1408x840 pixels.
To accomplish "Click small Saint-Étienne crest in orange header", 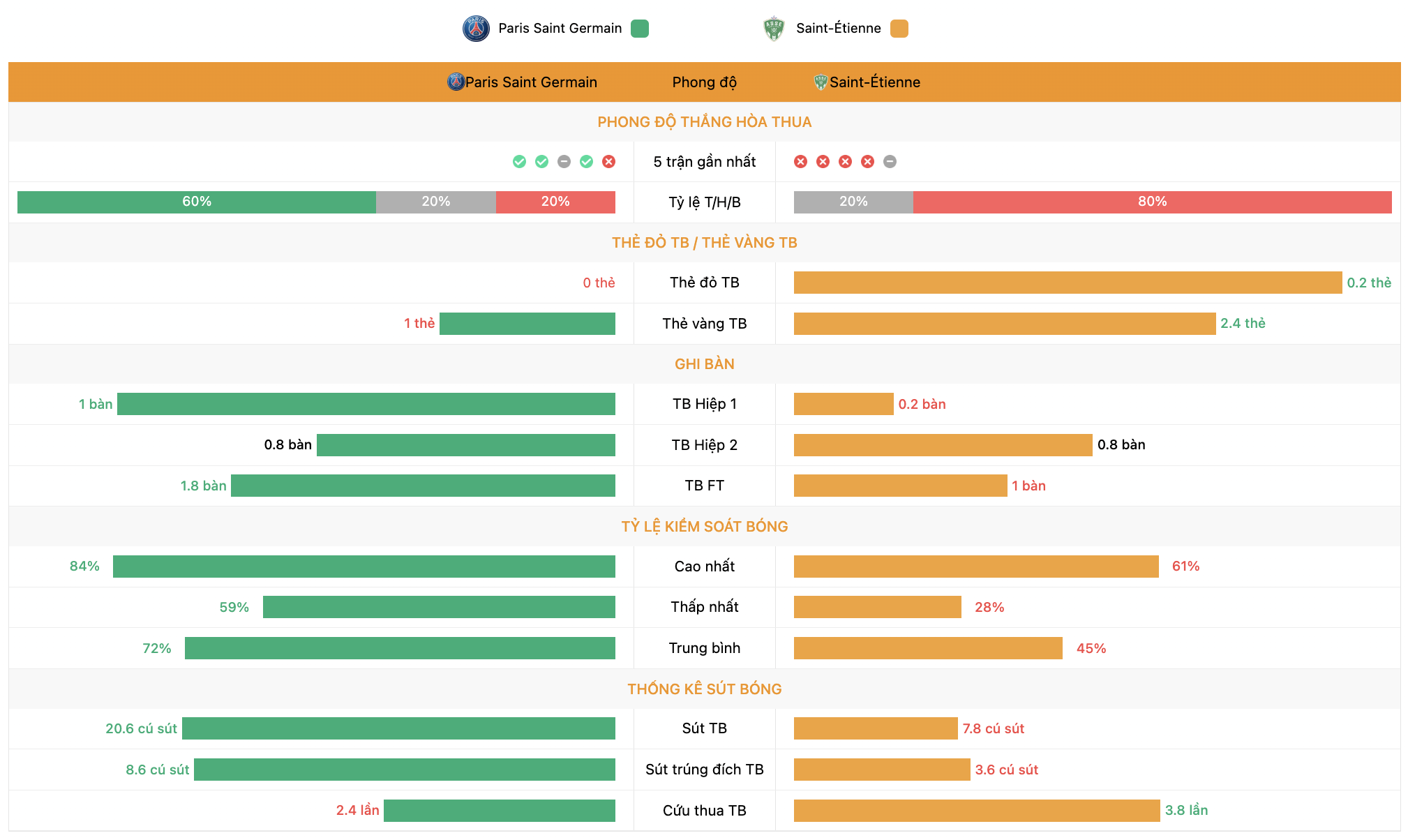I will 821,82.
